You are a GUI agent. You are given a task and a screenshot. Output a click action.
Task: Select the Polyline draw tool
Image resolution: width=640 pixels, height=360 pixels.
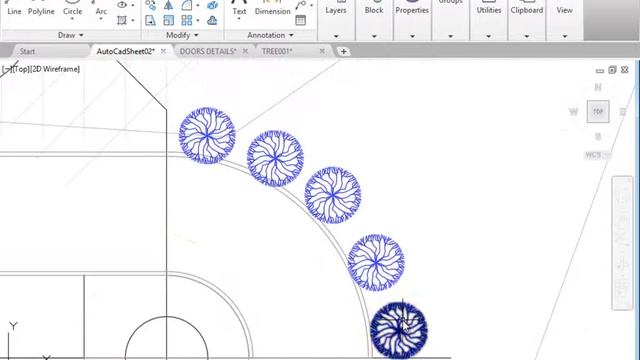pyautogui.click(x=41, y=8)
